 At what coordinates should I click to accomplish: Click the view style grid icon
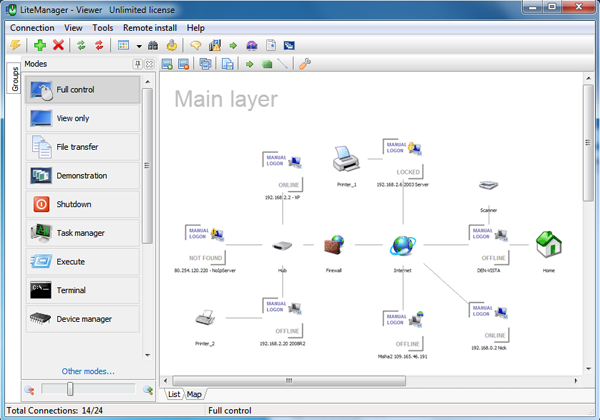[123, 46]
